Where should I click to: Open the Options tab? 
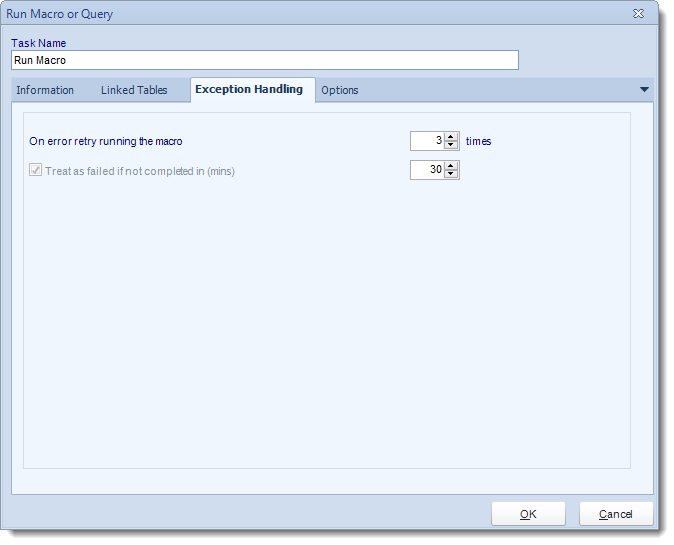pos(340,90)
